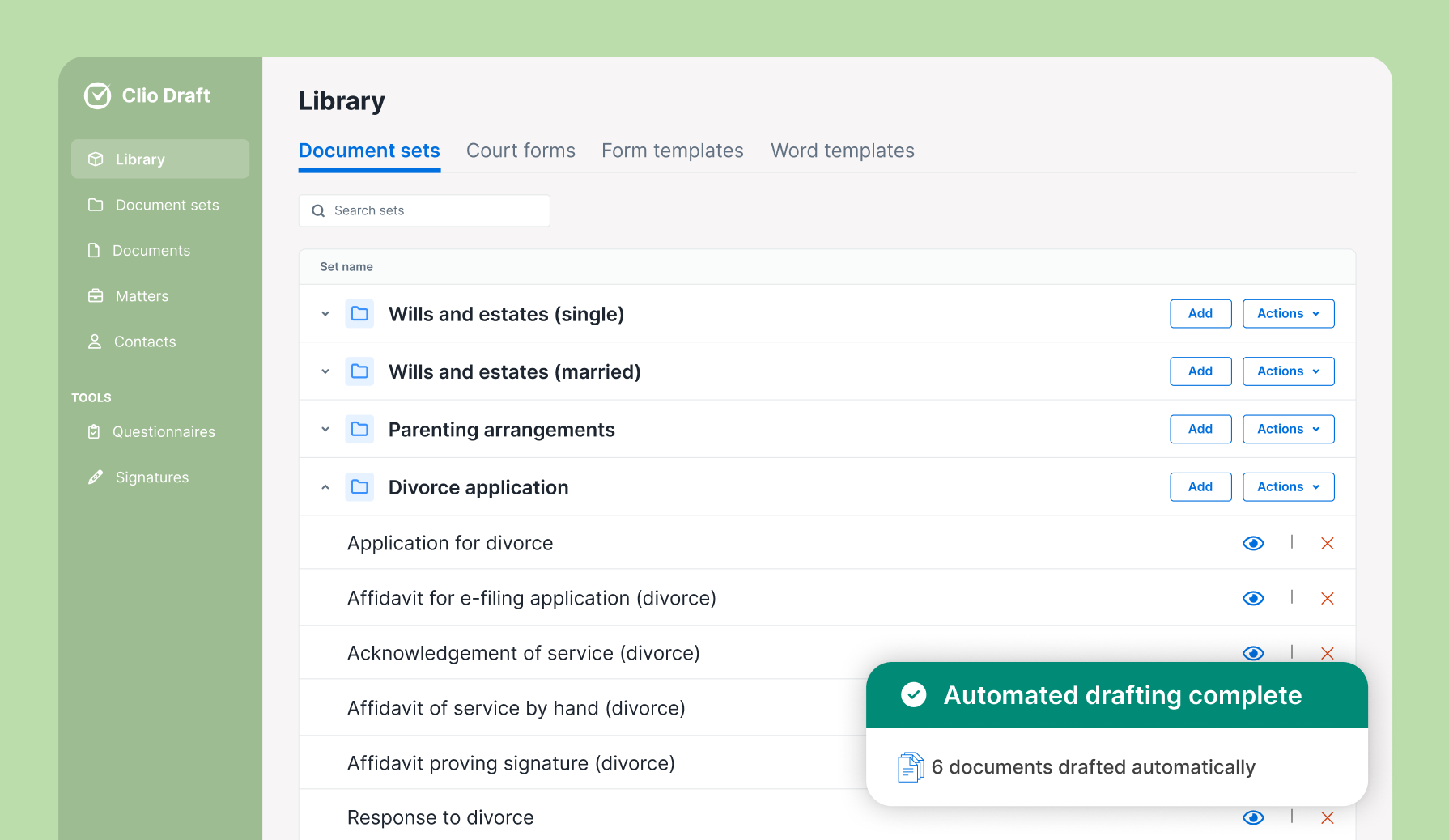Open Application for divorce document
This screenshot has height=840, width=1449.
tap(450, 543)
